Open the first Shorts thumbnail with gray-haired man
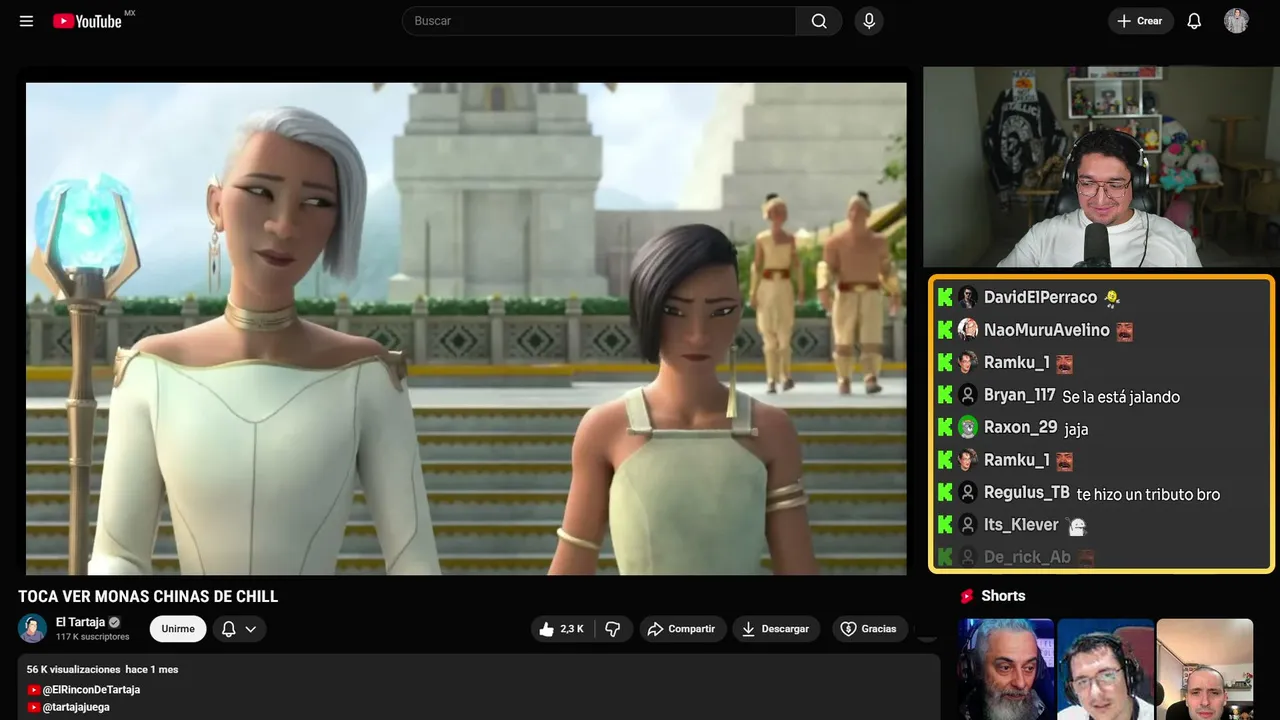The width and height of the screenshot is (1280, 720). [1006, 669]
